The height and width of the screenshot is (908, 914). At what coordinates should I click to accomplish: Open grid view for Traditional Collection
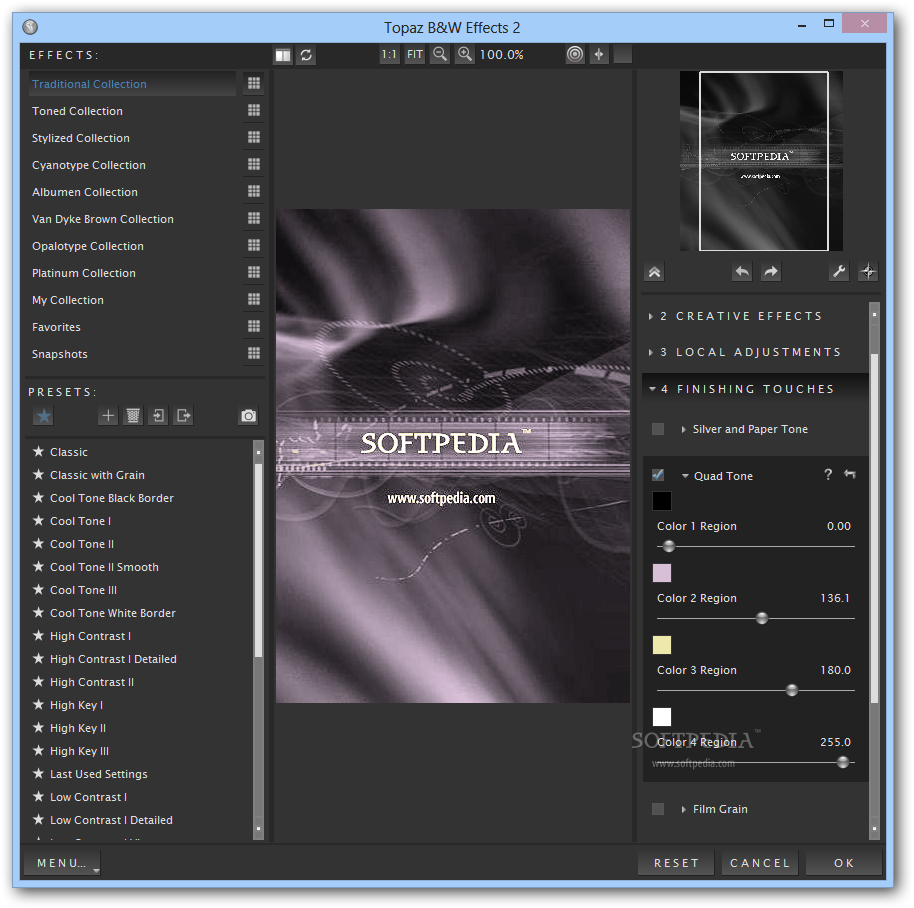coord(254,83)
